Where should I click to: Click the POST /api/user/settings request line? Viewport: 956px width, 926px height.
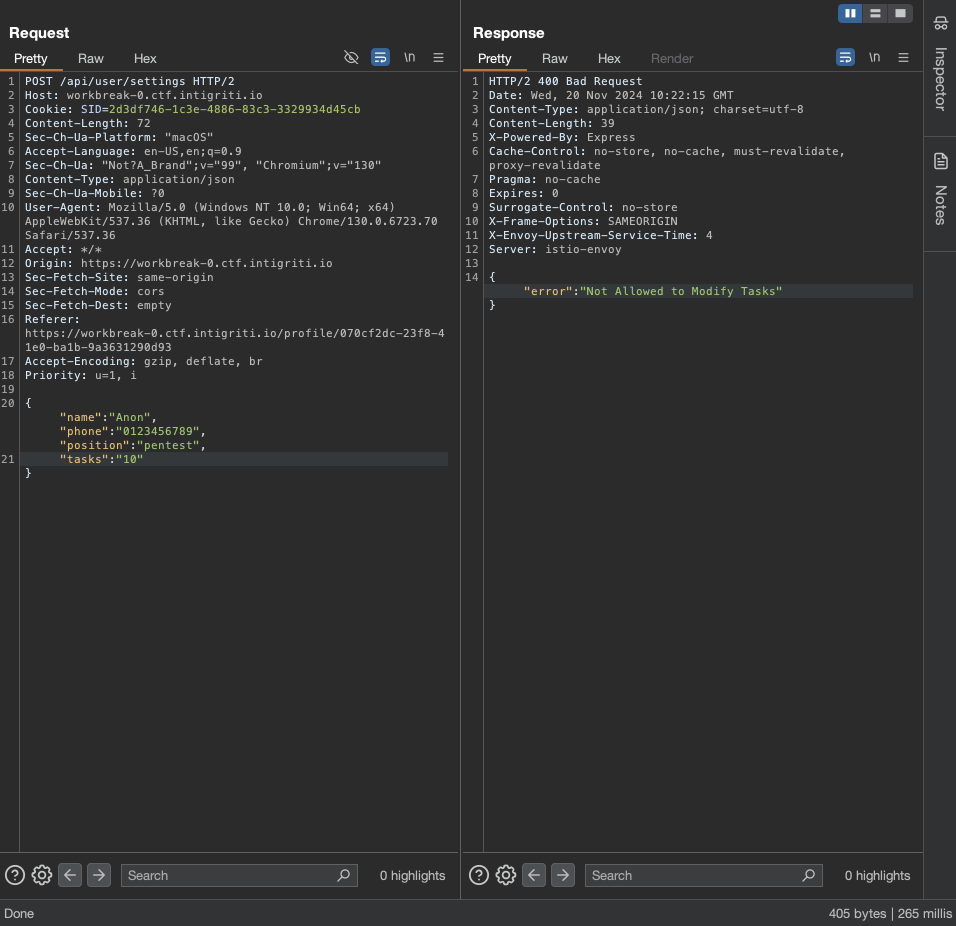(x=130, y=81)
